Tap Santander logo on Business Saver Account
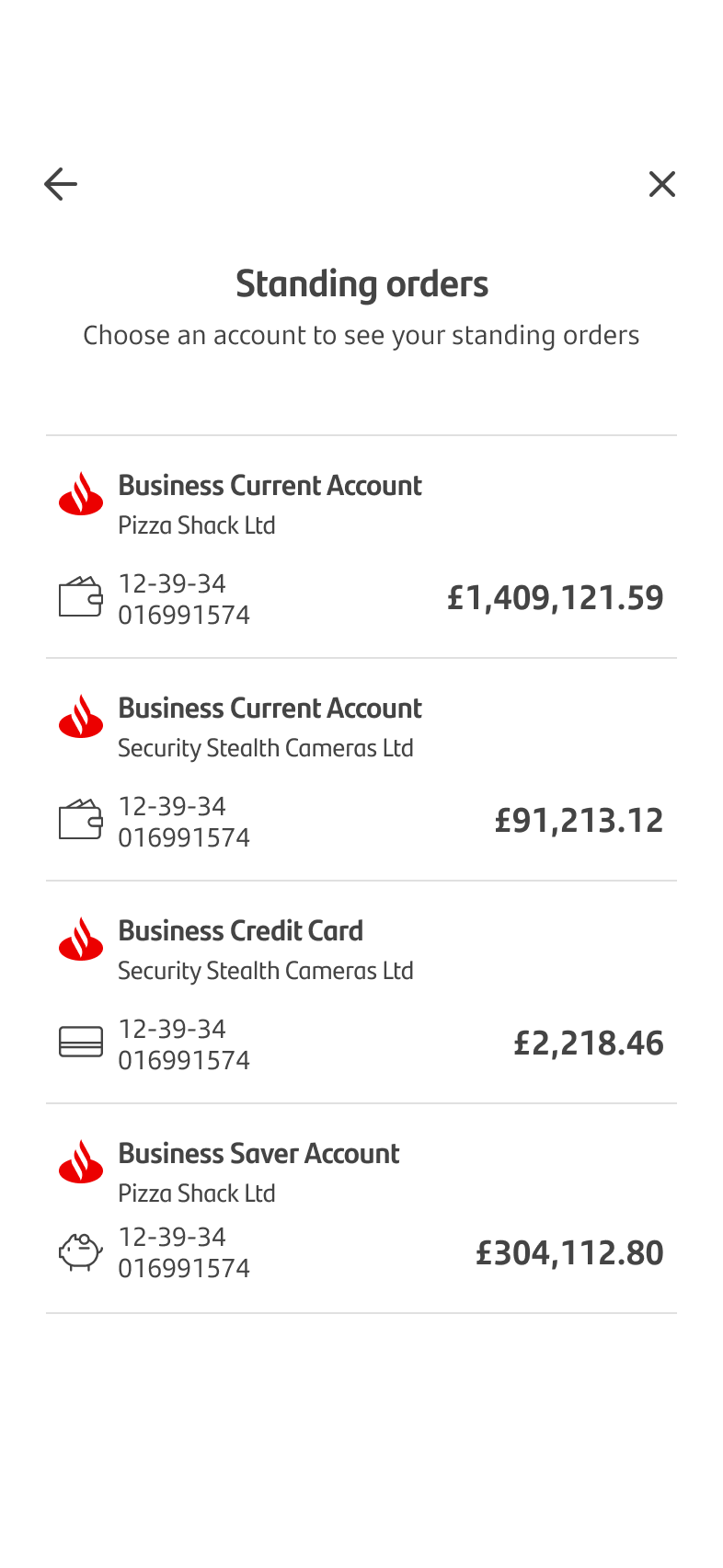This screenshot has height=1568, width=723. coord(81,1161)
